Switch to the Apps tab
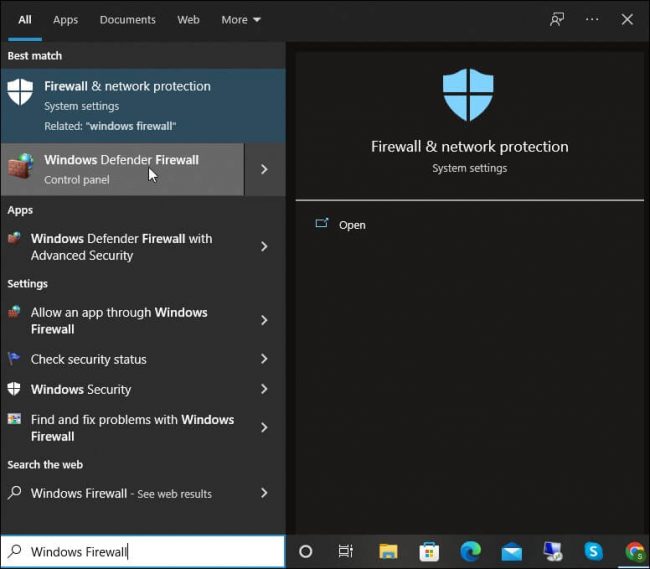 (65, 19)
